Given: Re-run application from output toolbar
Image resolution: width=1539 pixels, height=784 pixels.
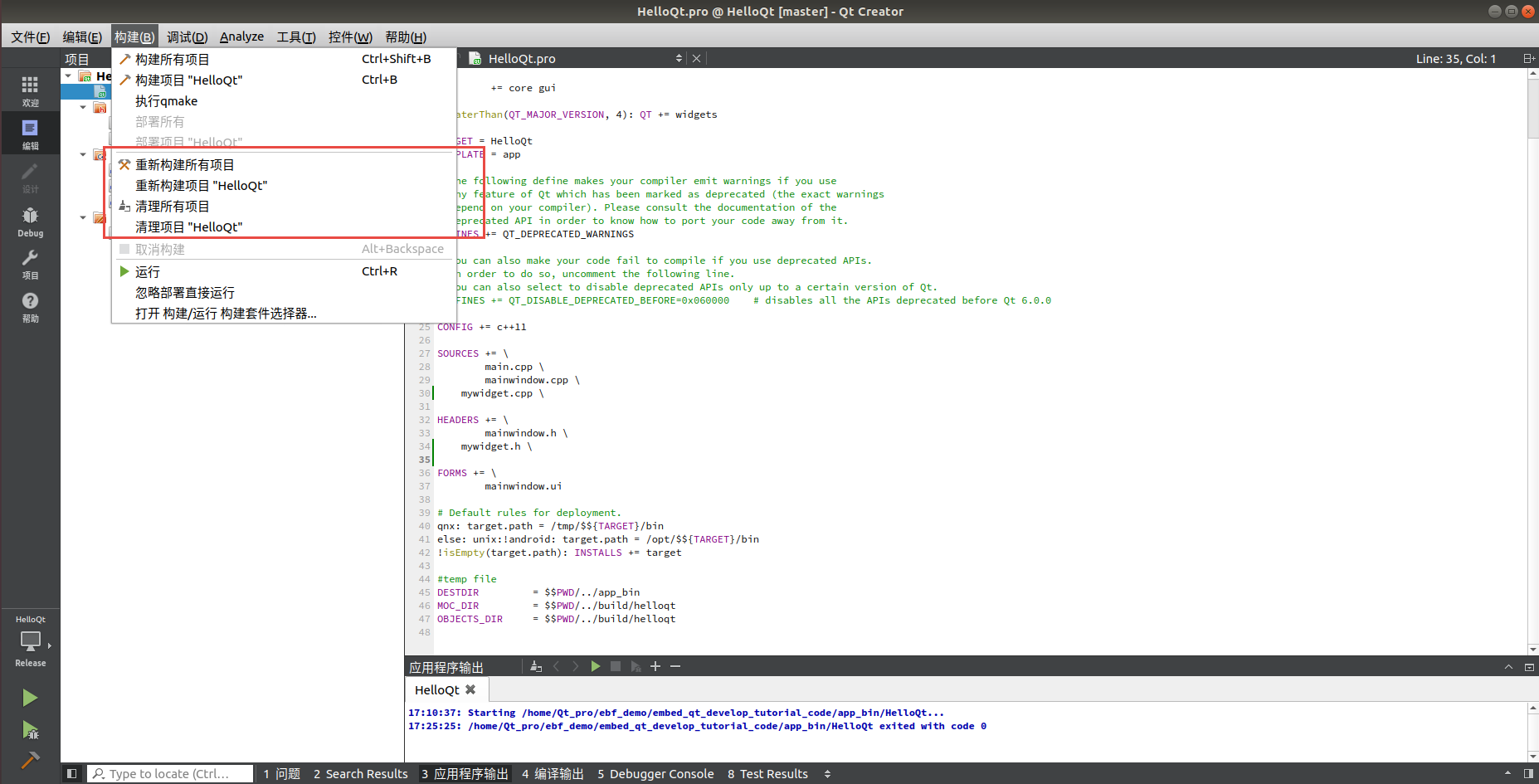Looking at the screenshot, I should (x=596, y=666).
